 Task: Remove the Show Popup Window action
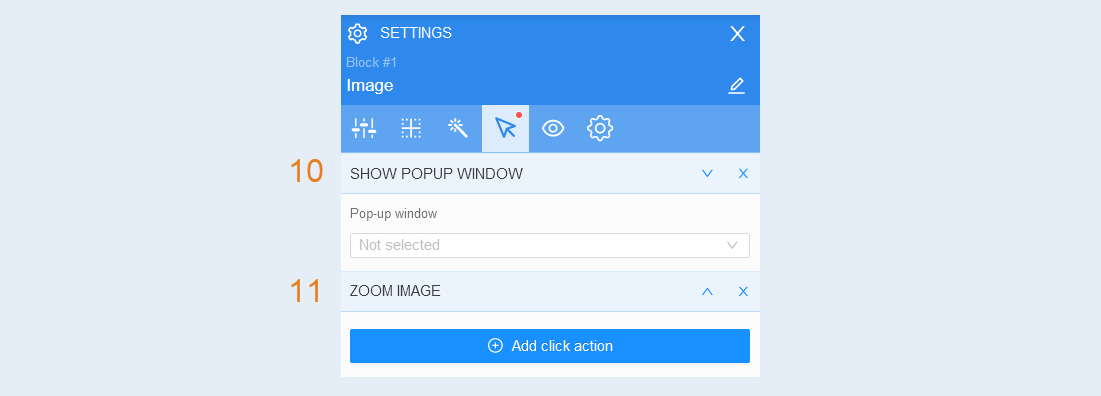pyautogui.click(x=743, y=173)
